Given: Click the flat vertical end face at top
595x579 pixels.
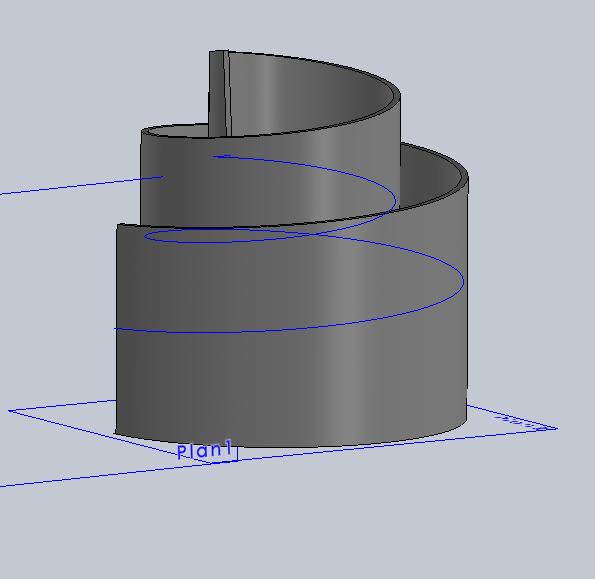Looking at the screenshot, I should [217, 93].
